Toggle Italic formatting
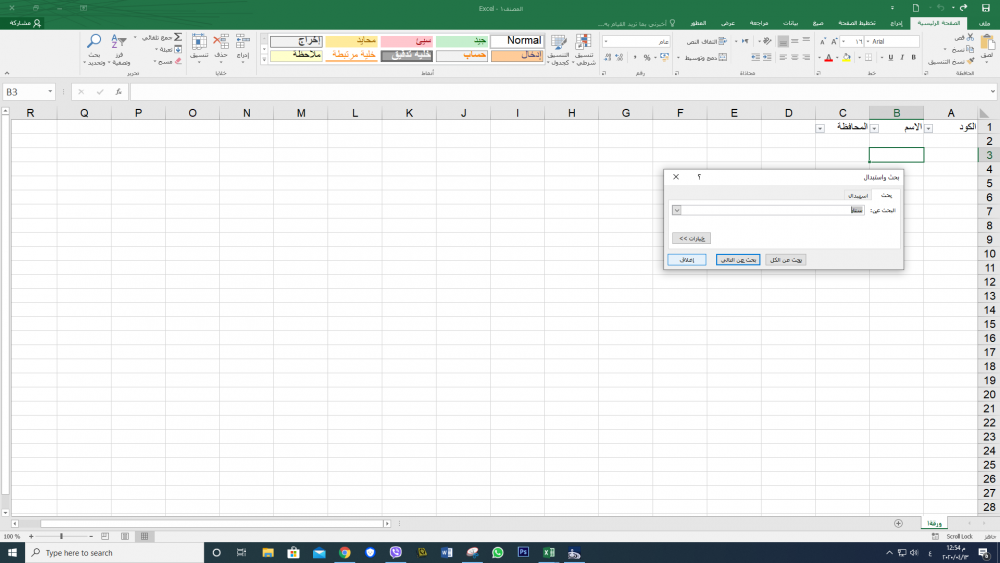 pyautogui.click(x=902, y=57)
